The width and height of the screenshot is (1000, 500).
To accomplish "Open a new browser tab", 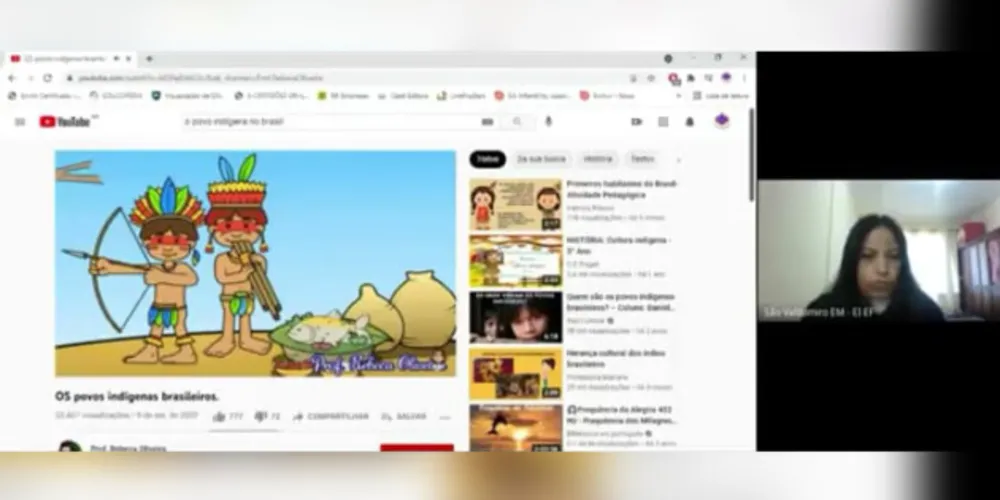I will click(x=149, y=59).
